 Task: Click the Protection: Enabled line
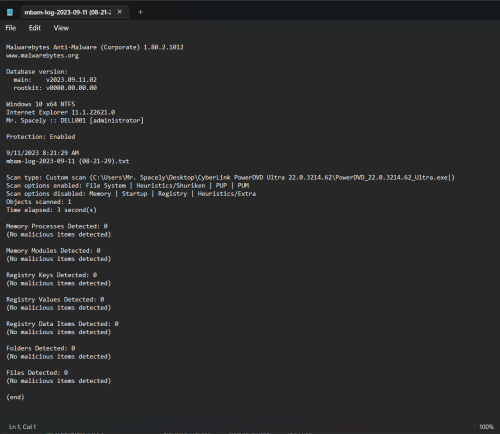40,137
